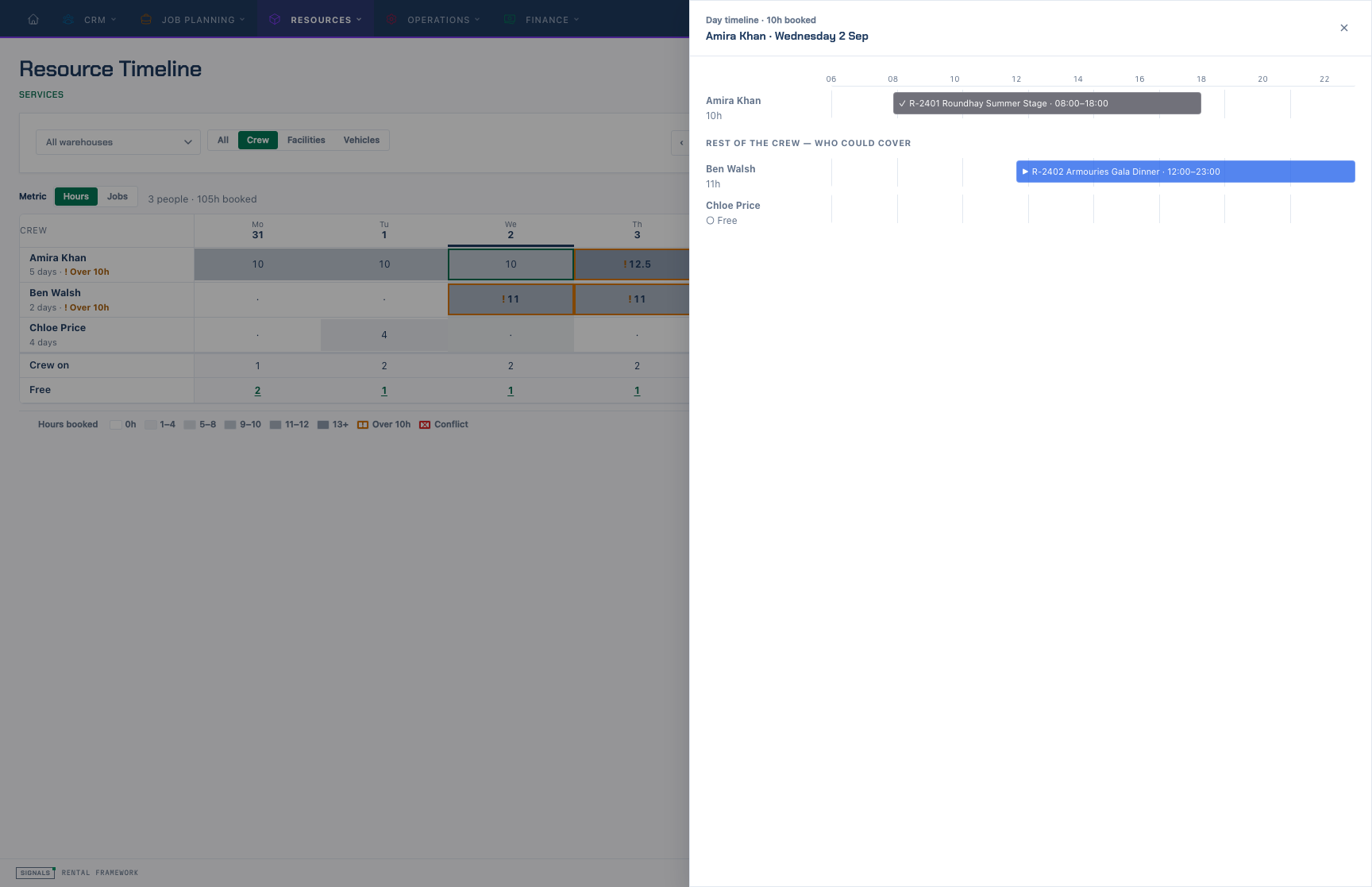Click the Finance module icon
This screenshot has height=887, width=1372.
coord(510,19)
